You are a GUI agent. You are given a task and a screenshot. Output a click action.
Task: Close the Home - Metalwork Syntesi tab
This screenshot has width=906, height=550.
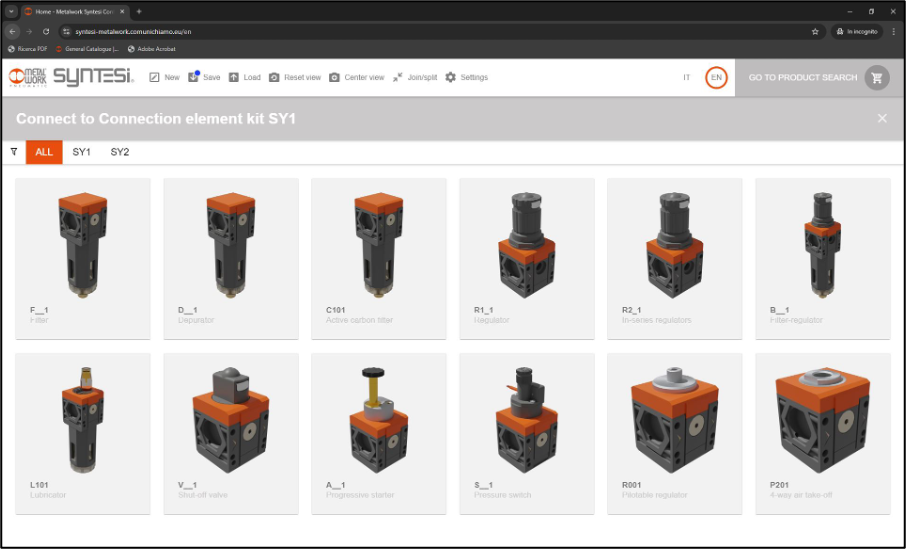(x=122, y=12)
